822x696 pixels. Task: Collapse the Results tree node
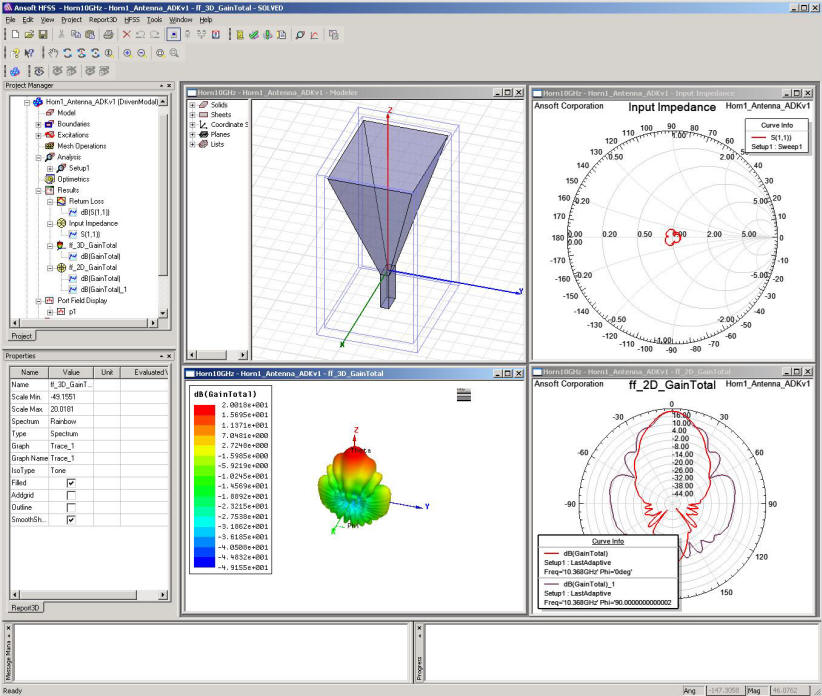[x=38, y=190]
